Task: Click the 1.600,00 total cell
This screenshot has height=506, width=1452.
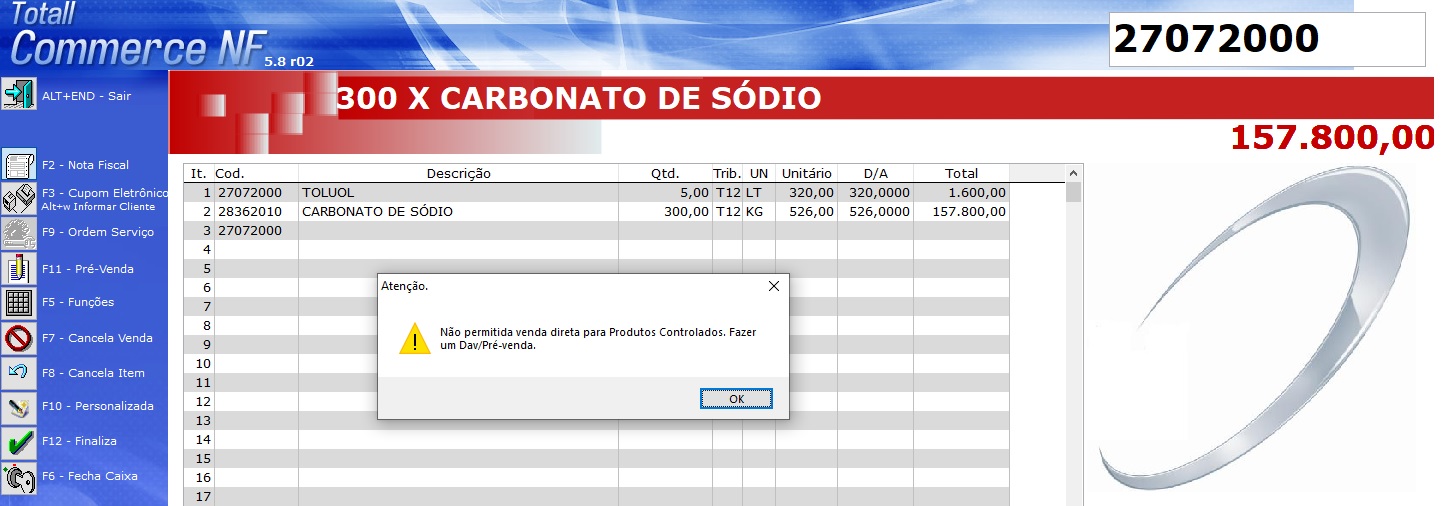Action: [961, 192]
